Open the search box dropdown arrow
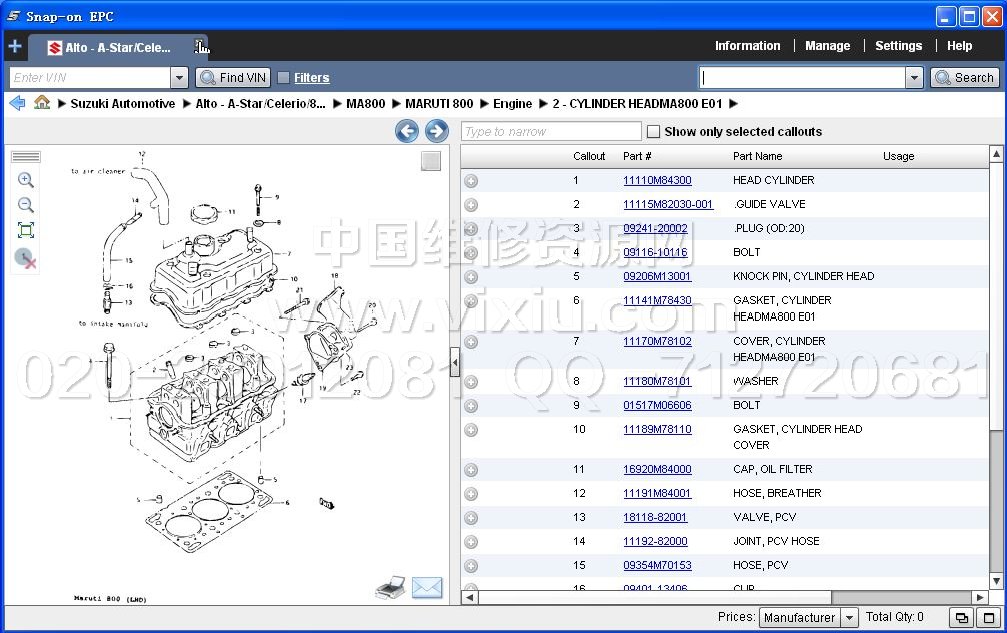This screenshot has width=1007, height=633. tap(913, 78)
